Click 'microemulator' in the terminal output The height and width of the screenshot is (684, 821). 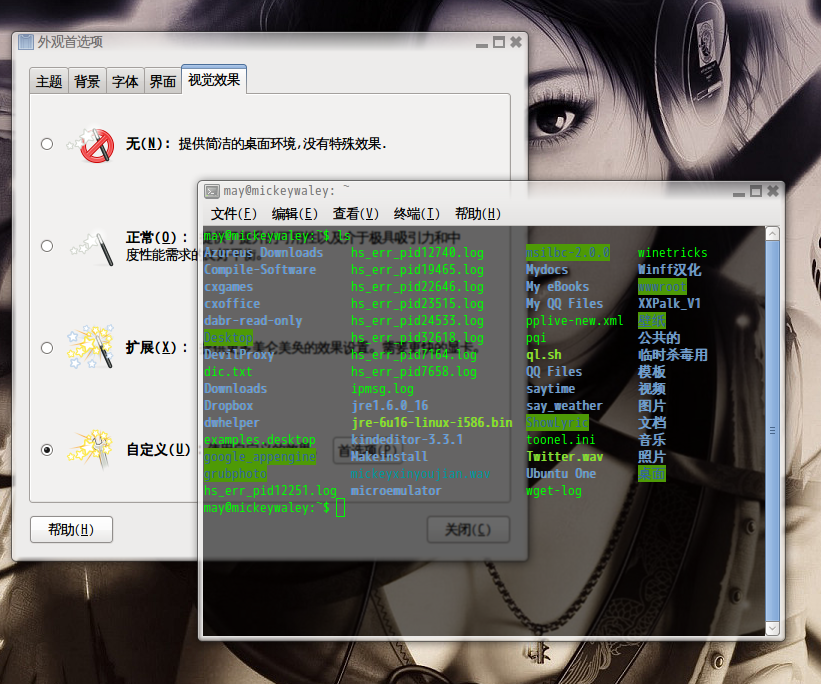(x=396, y=491)
